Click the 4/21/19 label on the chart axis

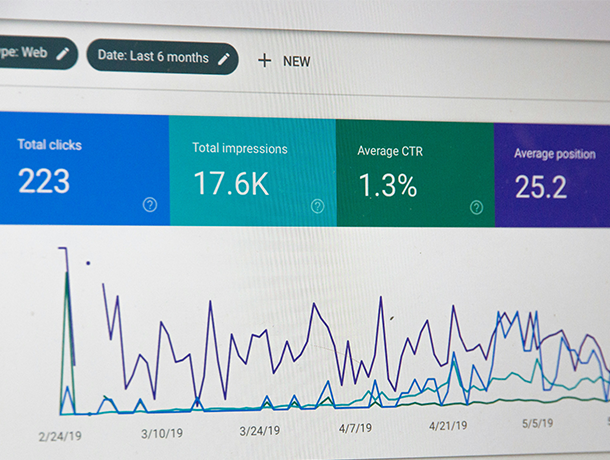451,426
